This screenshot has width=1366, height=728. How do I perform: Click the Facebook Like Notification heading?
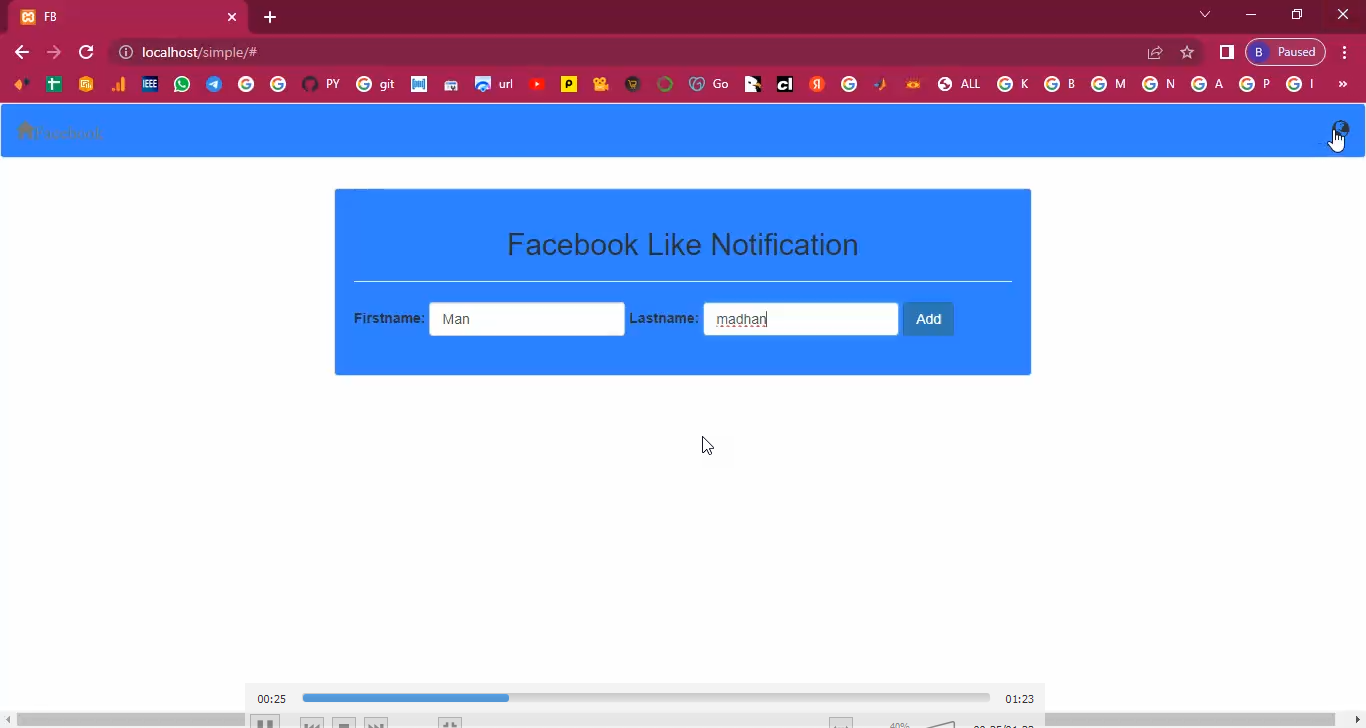click(683, 245)
